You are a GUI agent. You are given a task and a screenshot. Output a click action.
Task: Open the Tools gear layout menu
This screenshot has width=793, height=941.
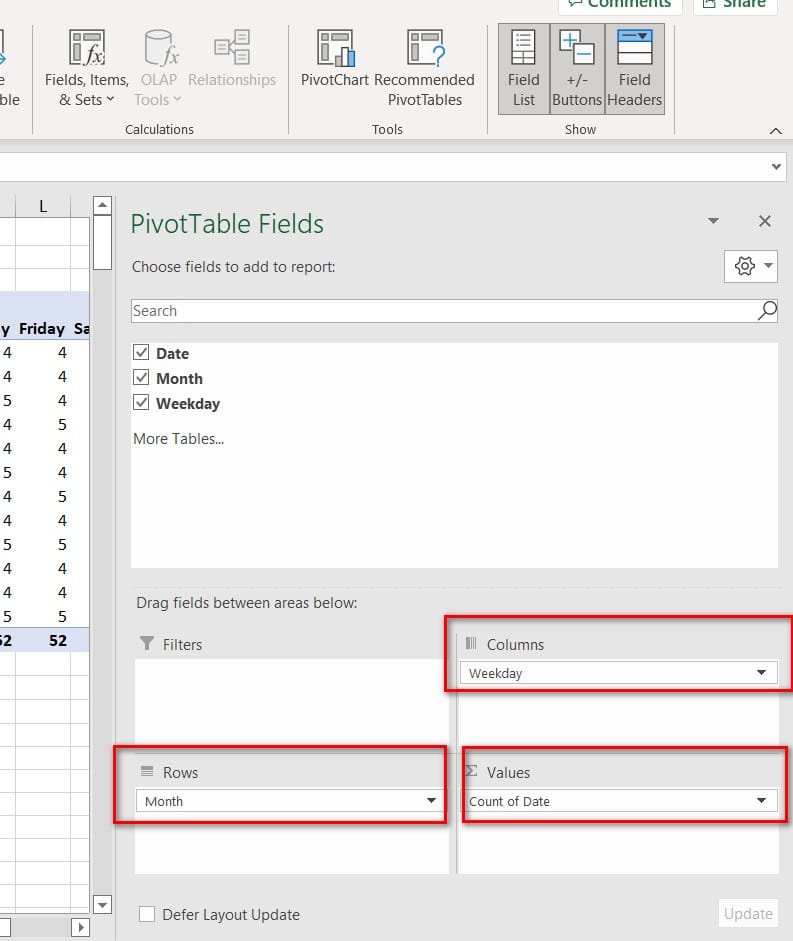tap(751, 266)
